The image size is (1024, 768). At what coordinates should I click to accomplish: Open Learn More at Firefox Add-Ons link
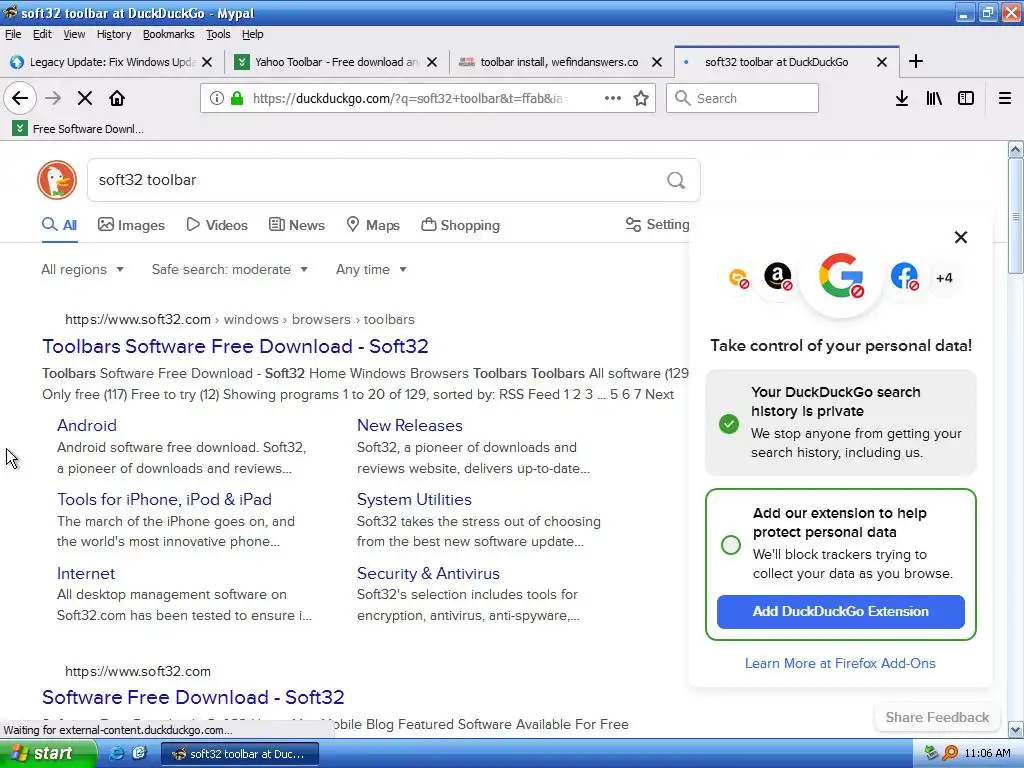(x=840, y=663)
